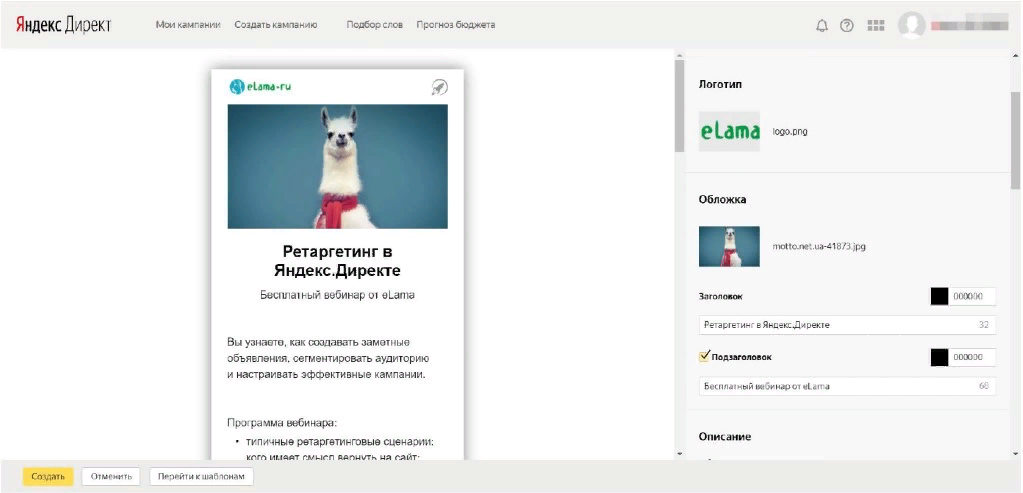The width and height of the screenshot is (1023, 493).
Task: Click the Отменить button
Action: 111,476
